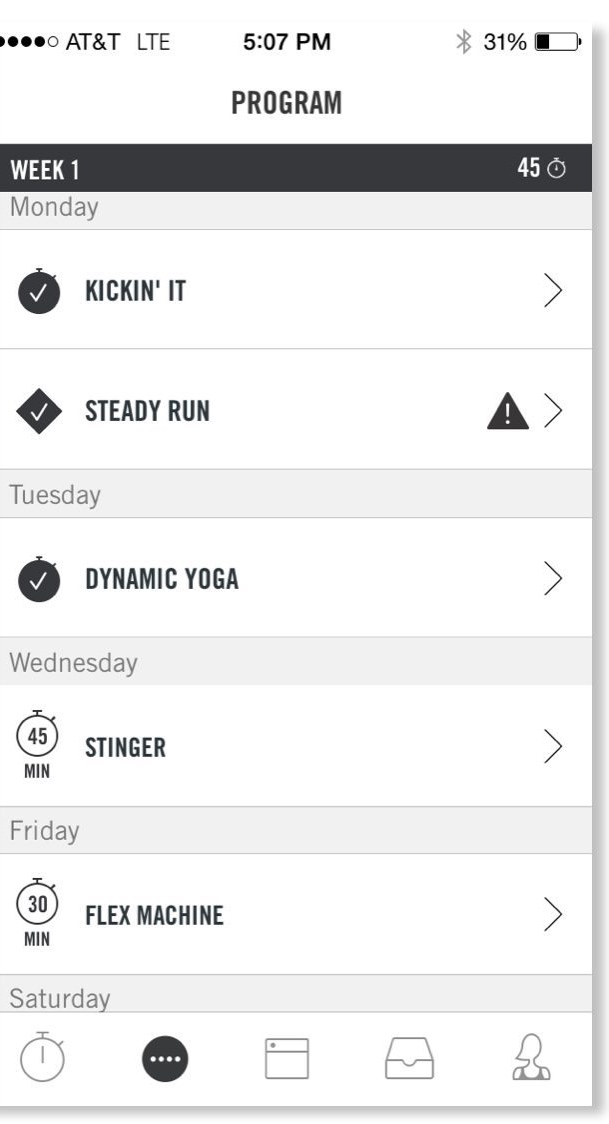Tap the stopwatch tab icon in bottom bar
The width and height of the screenshot is (609, 1124).
click(x=40, y=1058)
